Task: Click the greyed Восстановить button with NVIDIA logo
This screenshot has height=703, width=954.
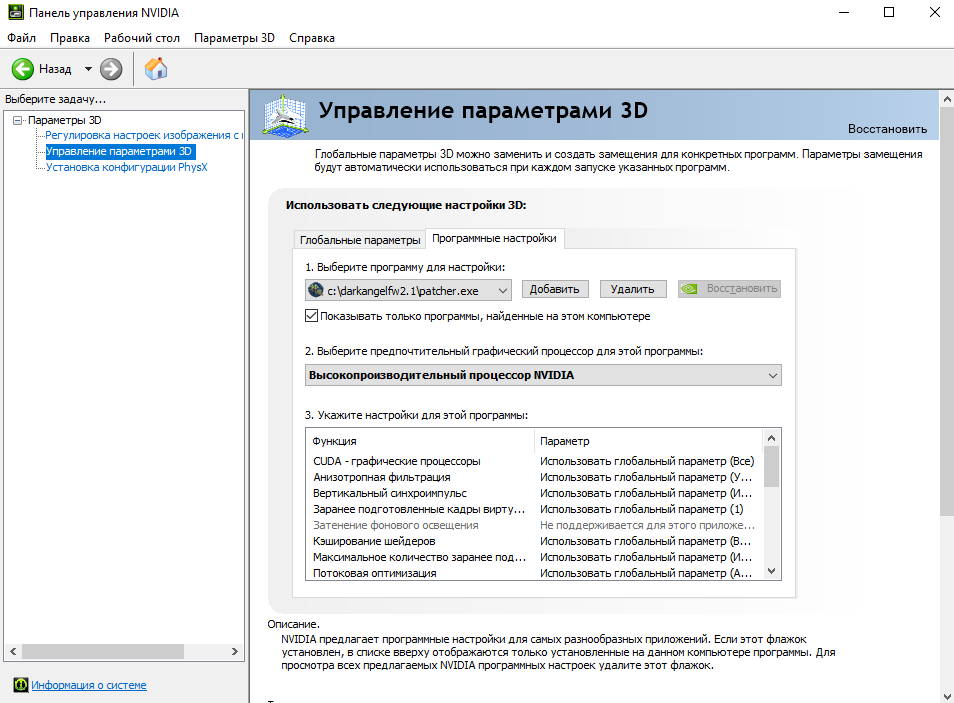Action: [x=729, y=289]
